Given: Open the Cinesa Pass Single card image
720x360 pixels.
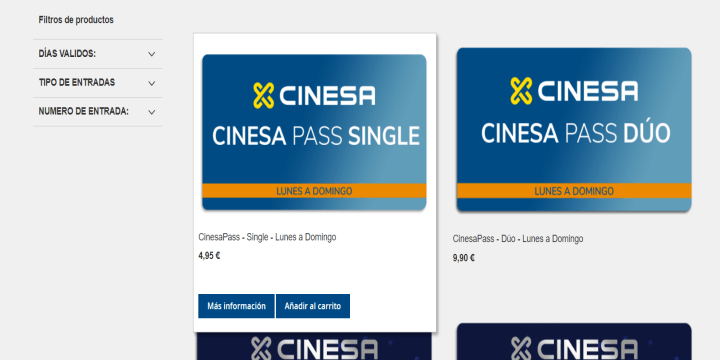Looking at the screenshot, I should tap(314, 132).
